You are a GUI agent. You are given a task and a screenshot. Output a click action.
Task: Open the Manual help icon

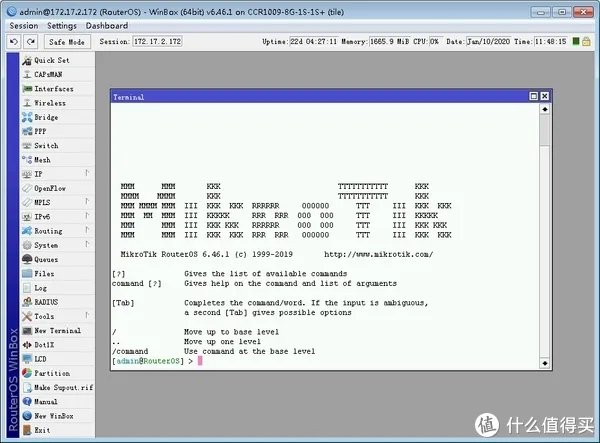pos(27,402)
